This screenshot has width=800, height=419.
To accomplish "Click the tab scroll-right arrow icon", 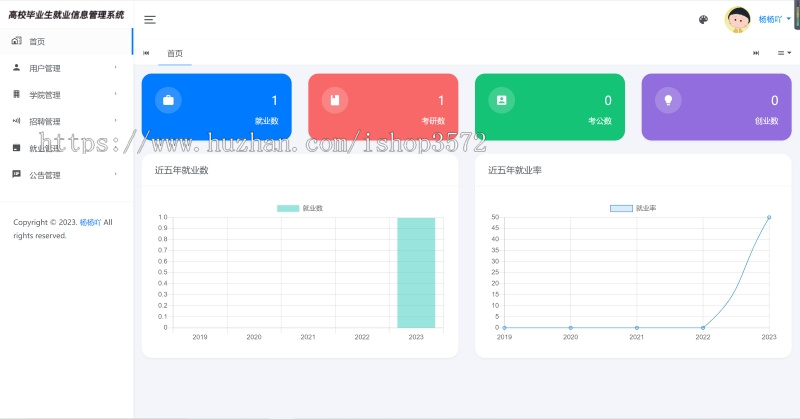I will [x=756, y=53].
